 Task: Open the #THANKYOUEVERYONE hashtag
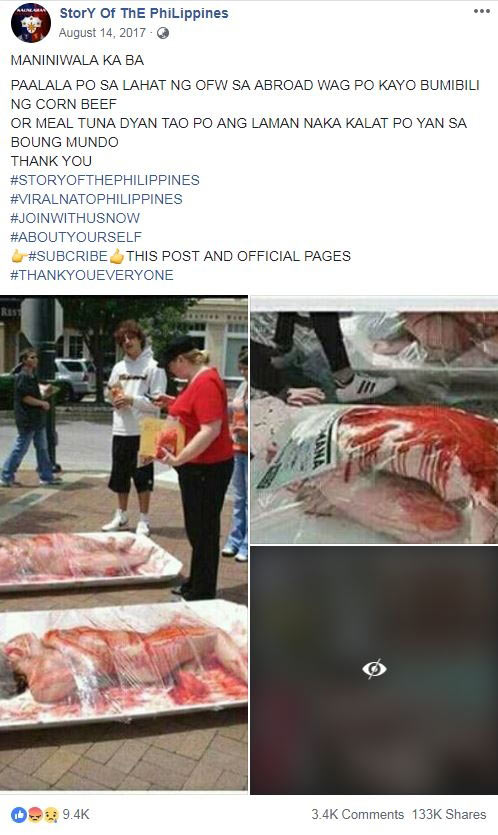coord(92,275)
